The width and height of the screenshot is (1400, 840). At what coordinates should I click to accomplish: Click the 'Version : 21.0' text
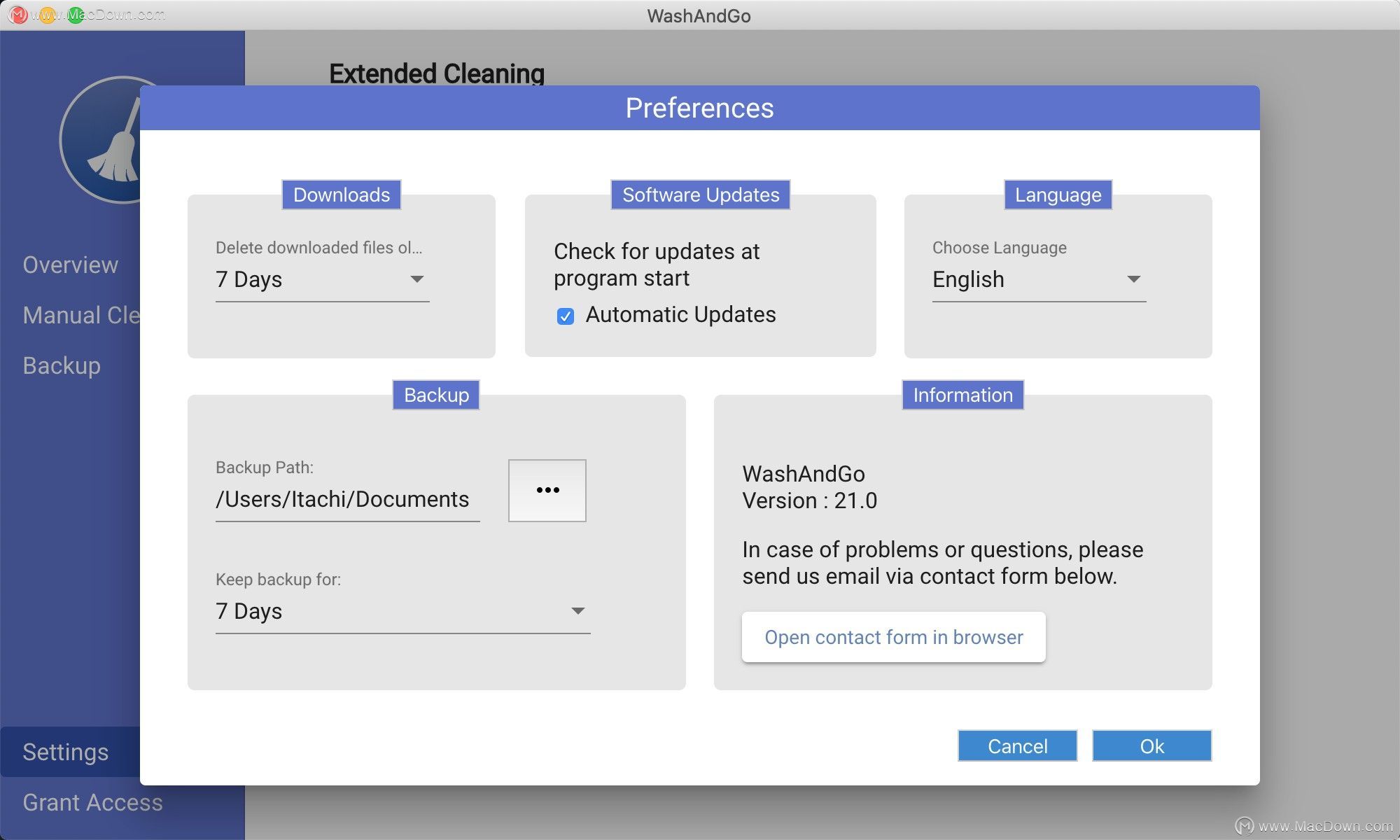coord(810,500)
